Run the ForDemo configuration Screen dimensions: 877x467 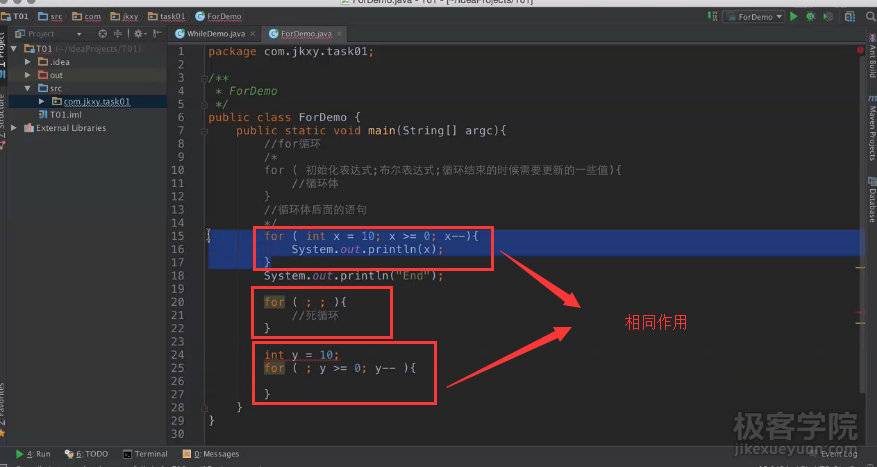point(794,17)
